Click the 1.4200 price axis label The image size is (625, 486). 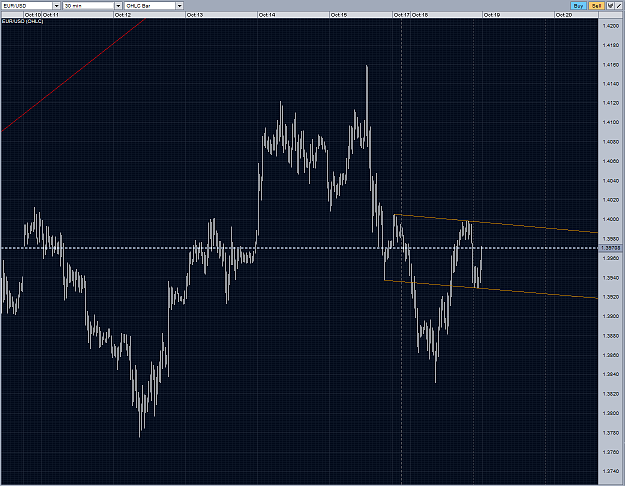click(x=611, y=26)
